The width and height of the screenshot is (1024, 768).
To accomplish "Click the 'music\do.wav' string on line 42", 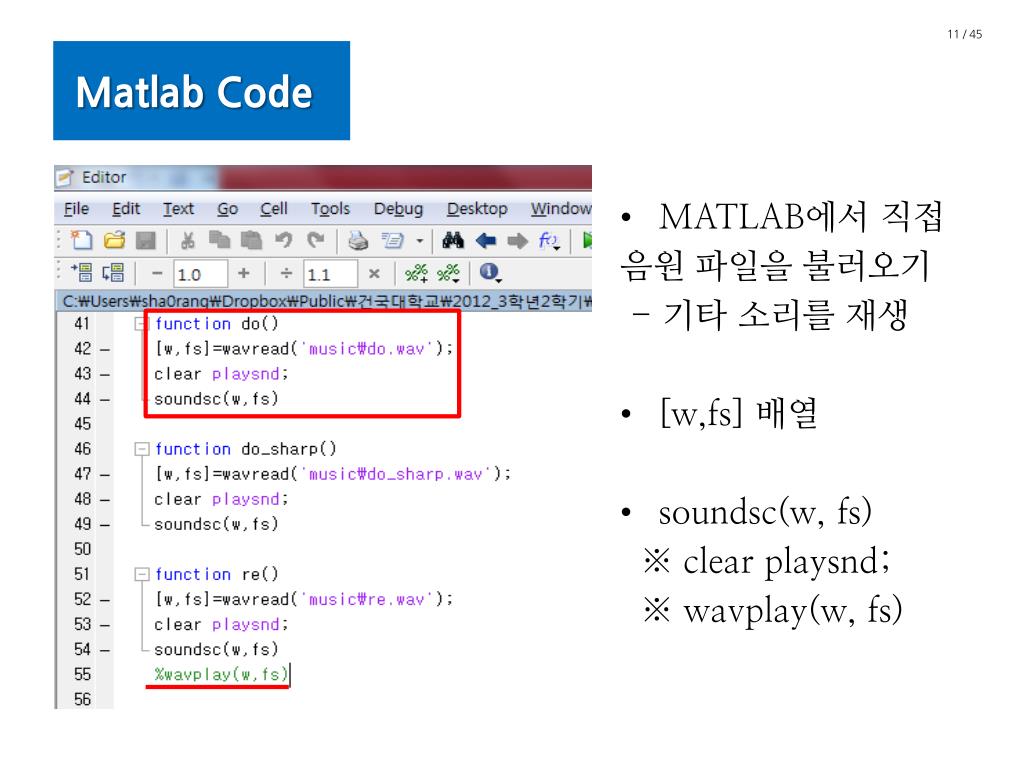I will [365, 349].
